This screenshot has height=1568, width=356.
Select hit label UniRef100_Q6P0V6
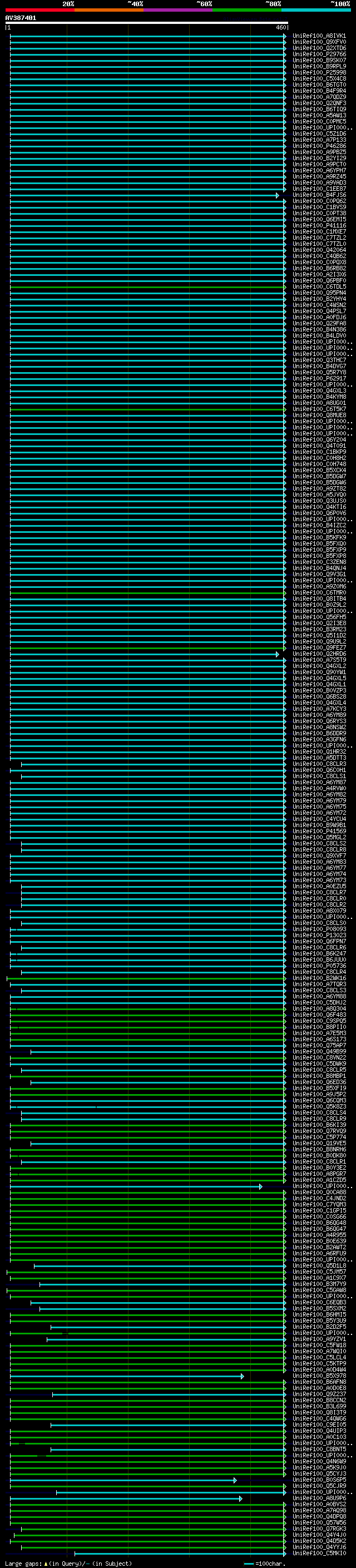319,513
